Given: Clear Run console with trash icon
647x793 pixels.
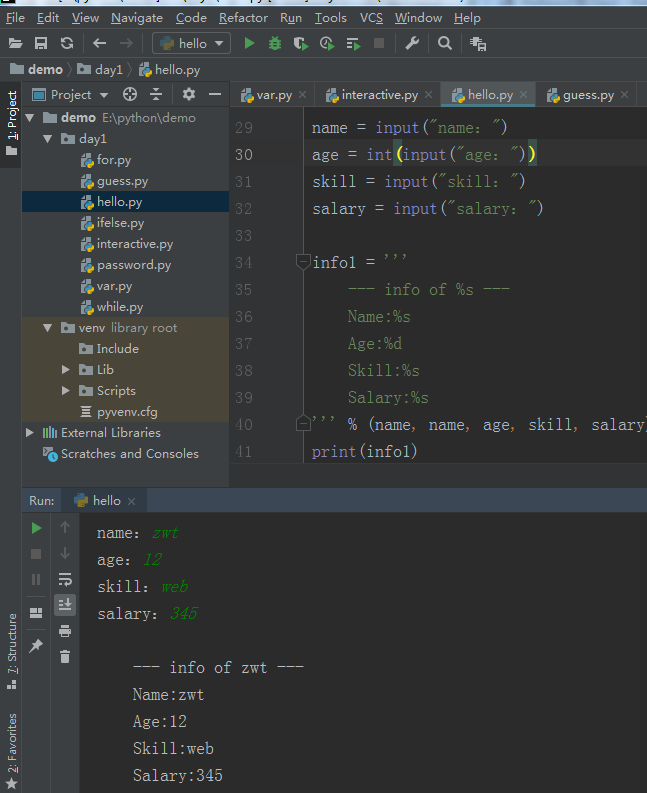Looking at the screenshot, I should click(65, 657).
